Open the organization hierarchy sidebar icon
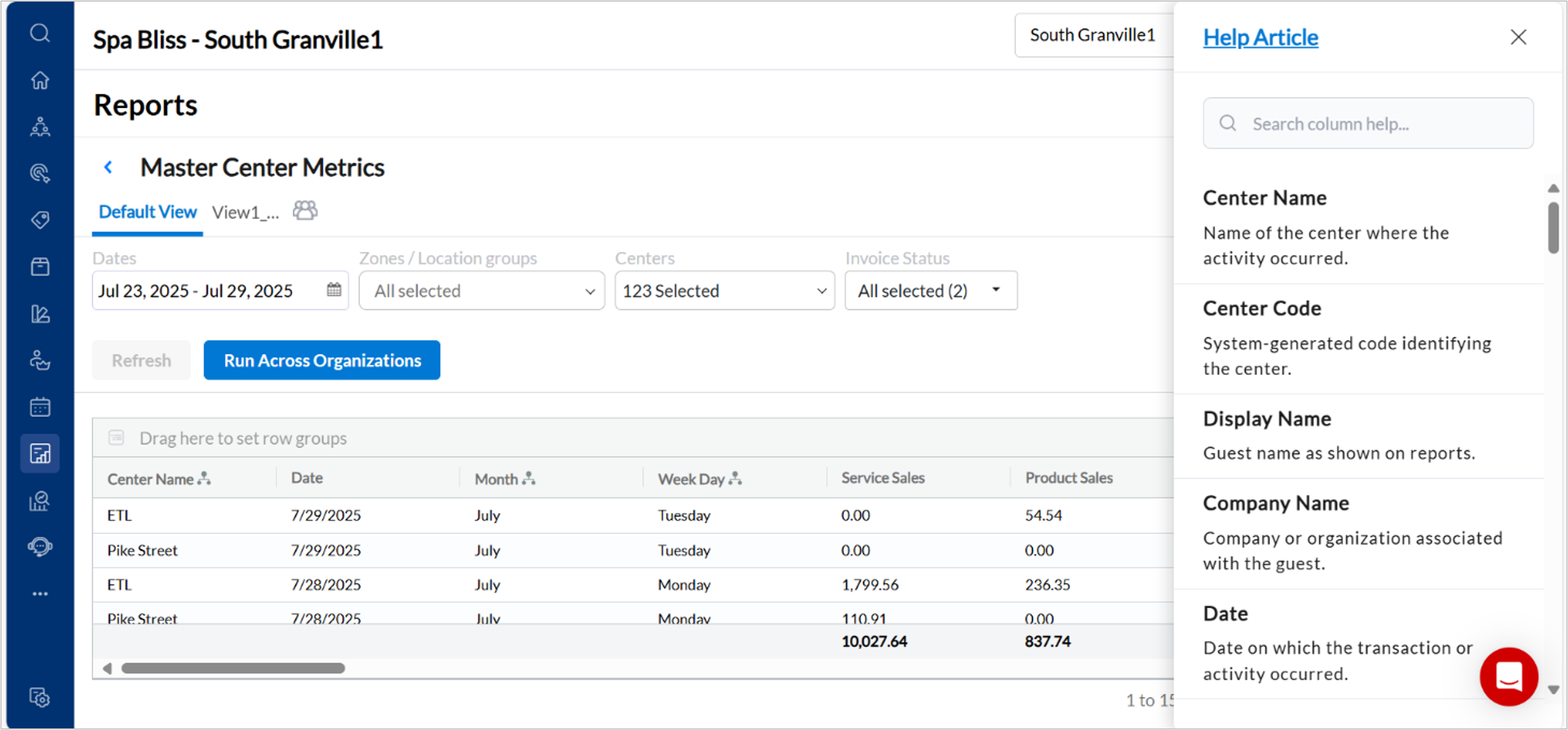Screen dimensions: 1568x730 [x=40, y=126]
